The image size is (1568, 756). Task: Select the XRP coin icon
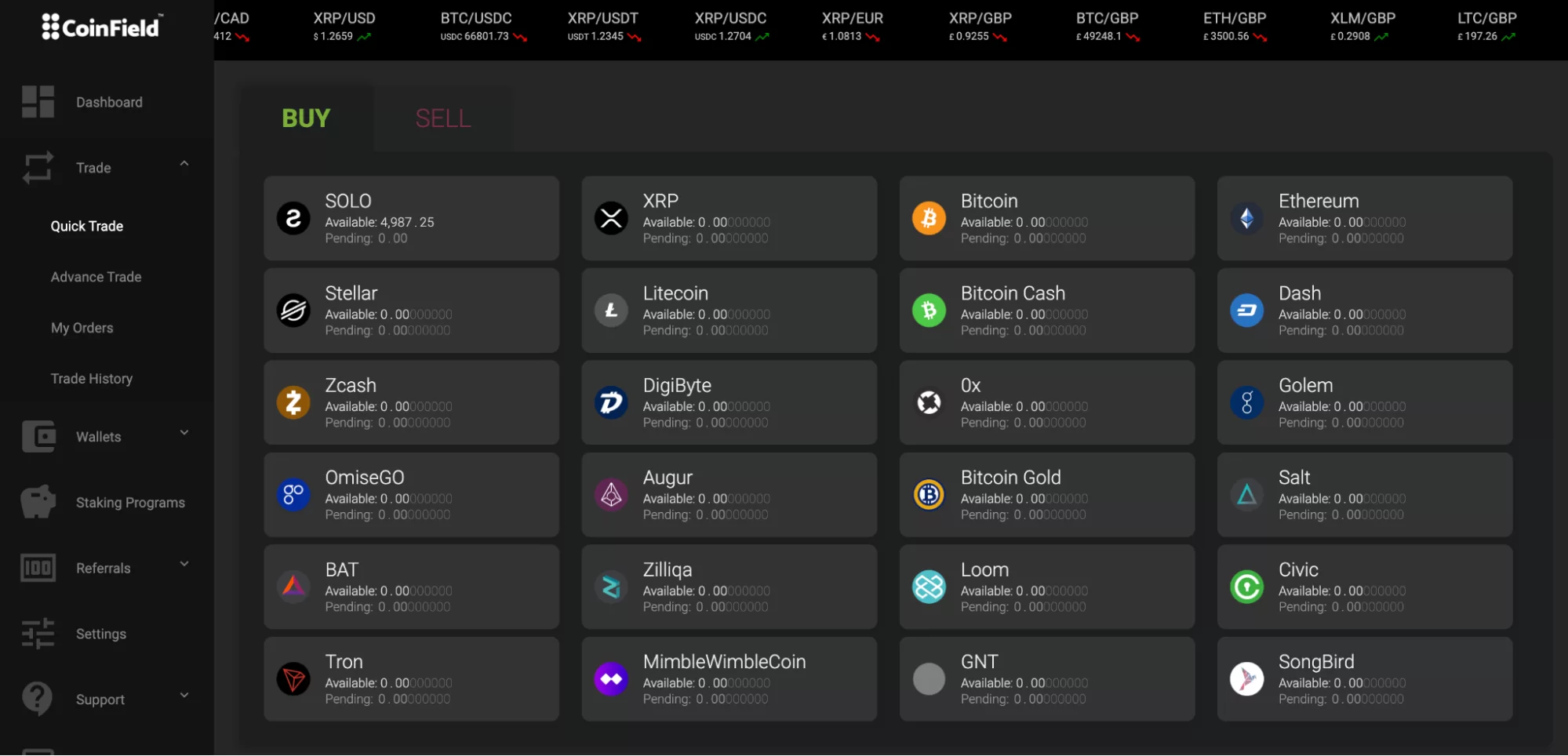pos(611,218)
